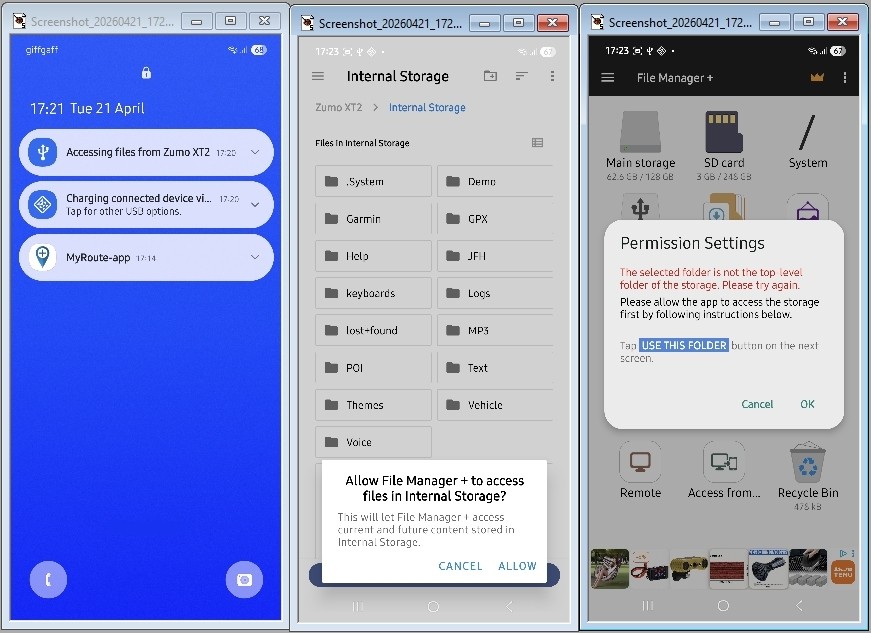Open the Voice folder
The height and width of the screenshot is (633, 871).
click(373, 442)
